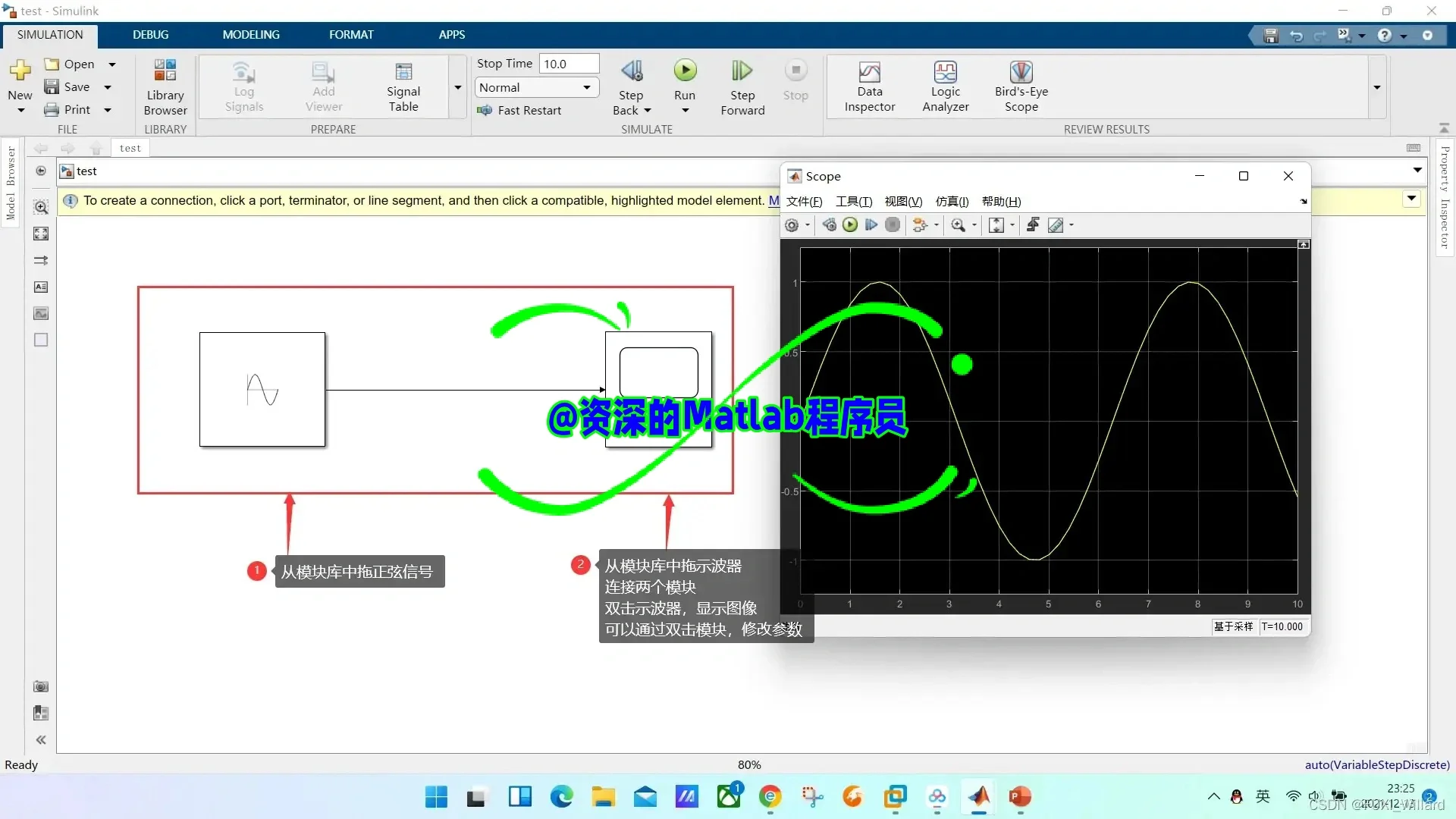
Task: Toggle hide/show model browser arrows
Action: coord(41,739)
